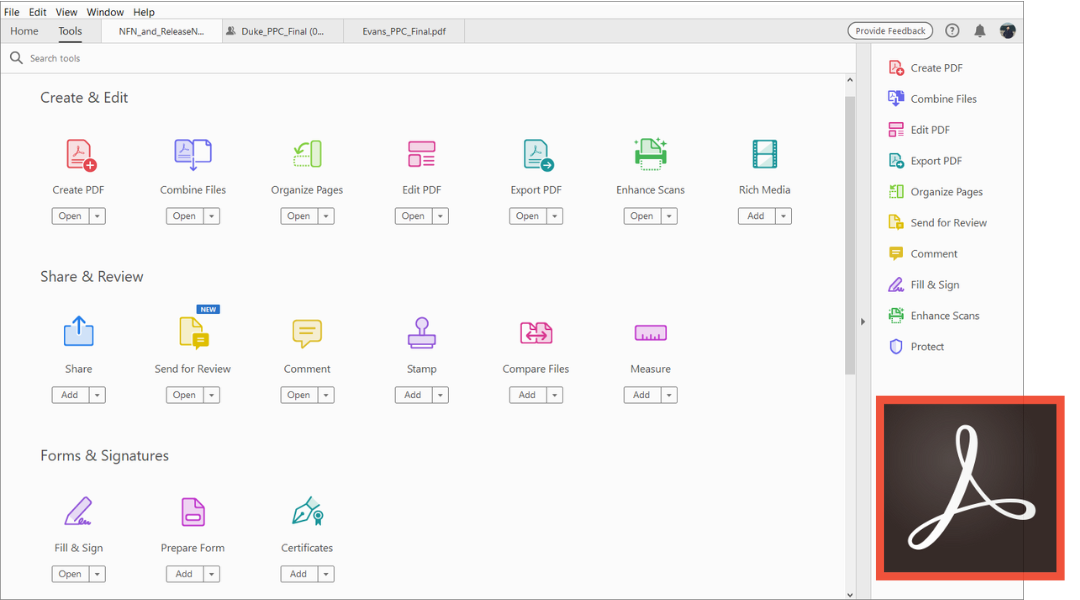Click Open button under Fill & Sign
The image size is (1080, 600).
click(x=70, y=575)
